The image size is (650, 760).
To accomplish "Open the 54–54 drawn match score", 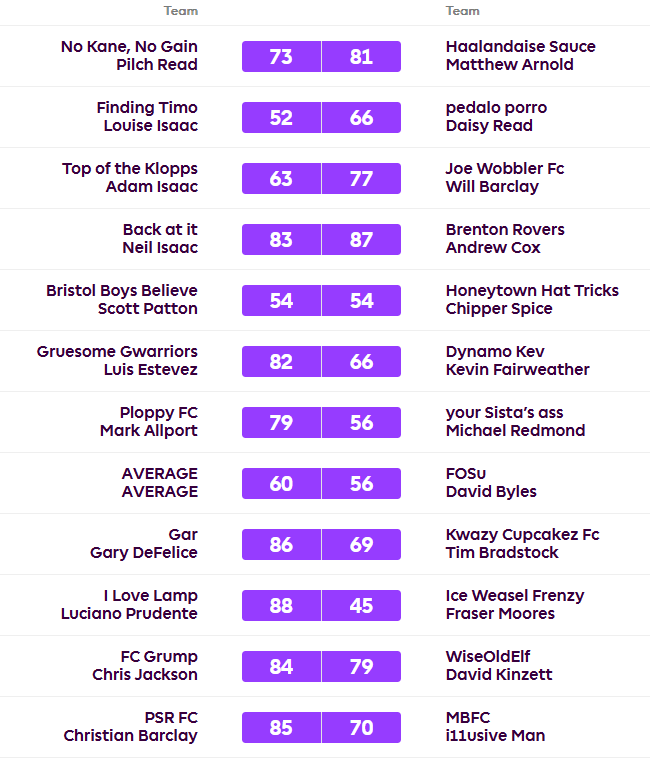I will tap(321, 301).
